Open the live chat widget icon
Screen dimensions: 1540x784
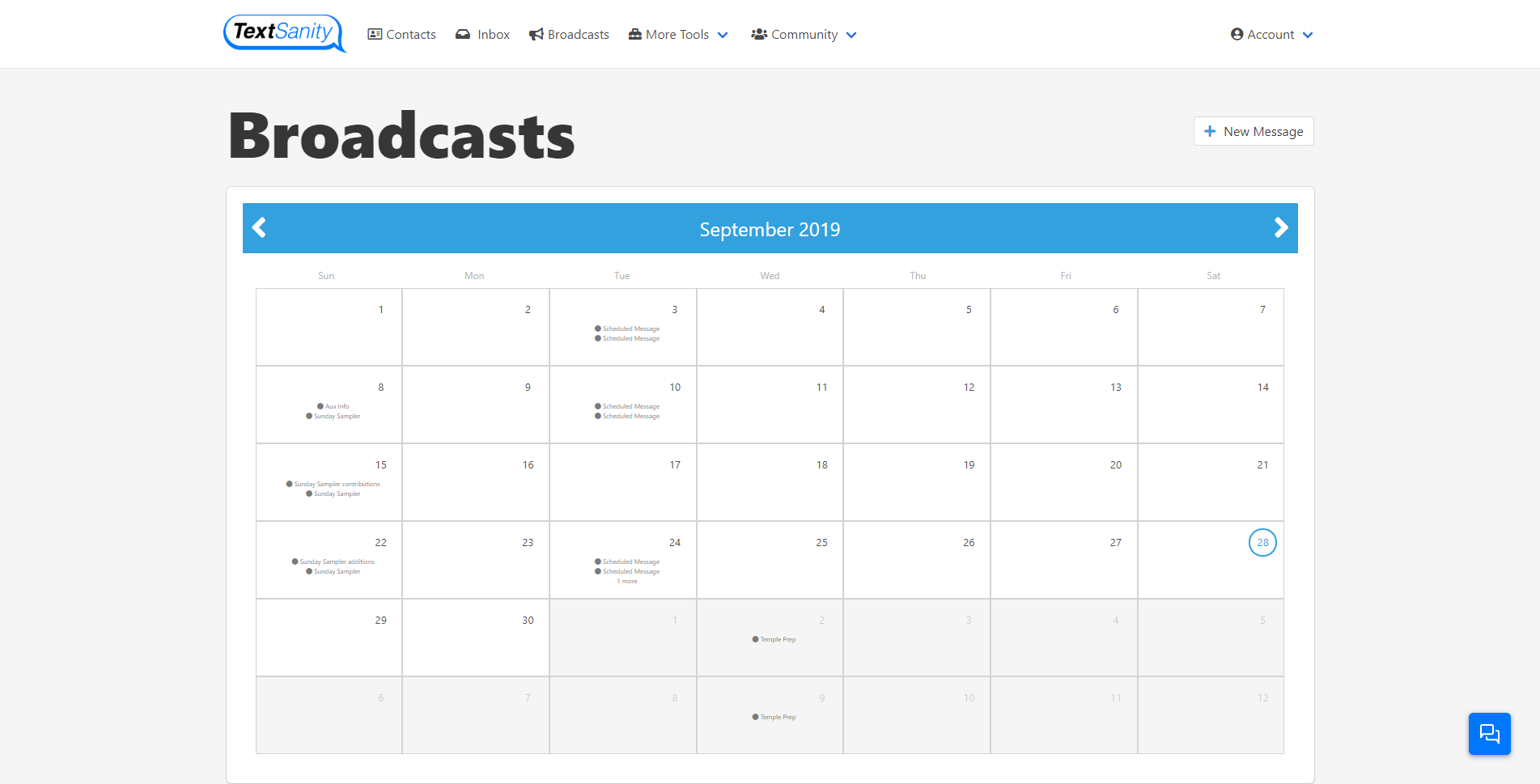[x=1490, y=734]
